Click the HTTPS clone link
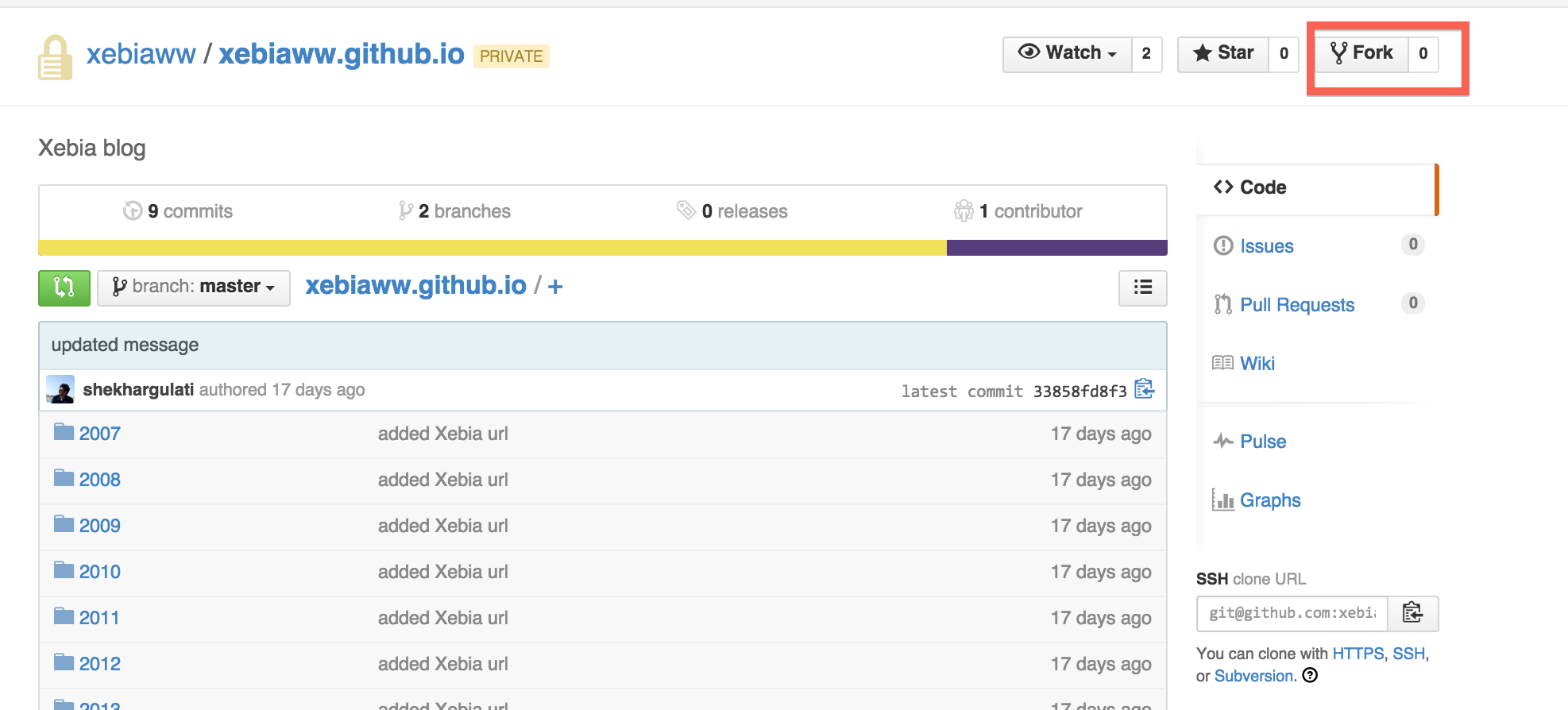The height and width of the screenshot is (710, 1568). tap(1358, 654)
